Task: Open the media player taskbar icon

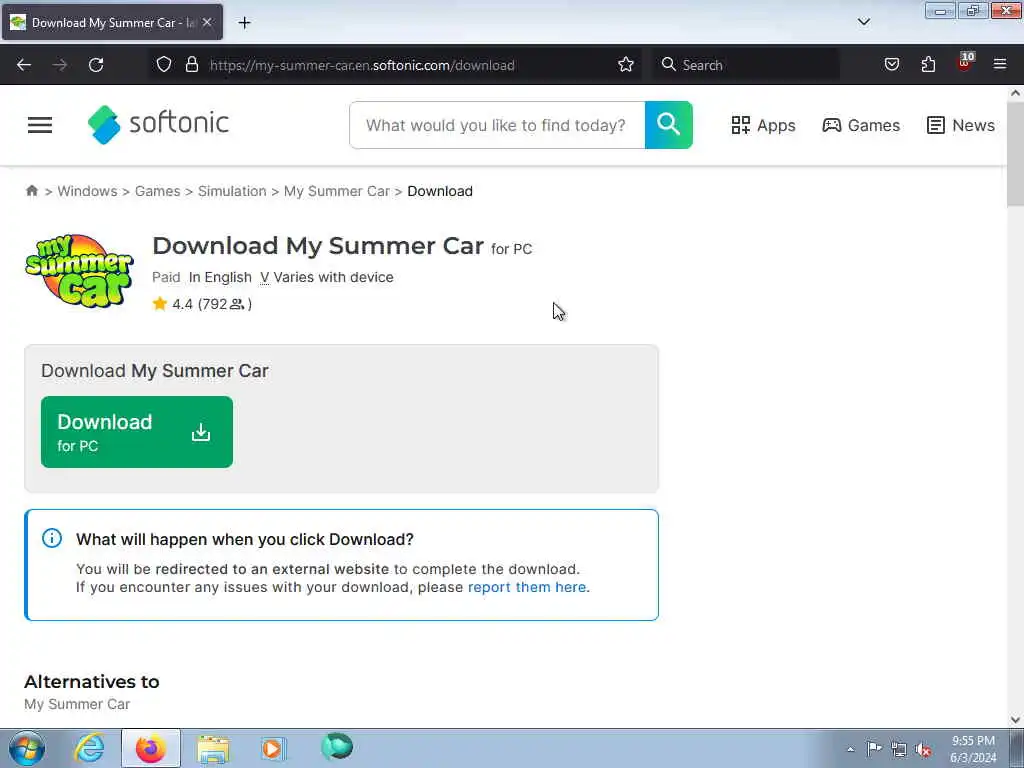Action: [273, 748]
